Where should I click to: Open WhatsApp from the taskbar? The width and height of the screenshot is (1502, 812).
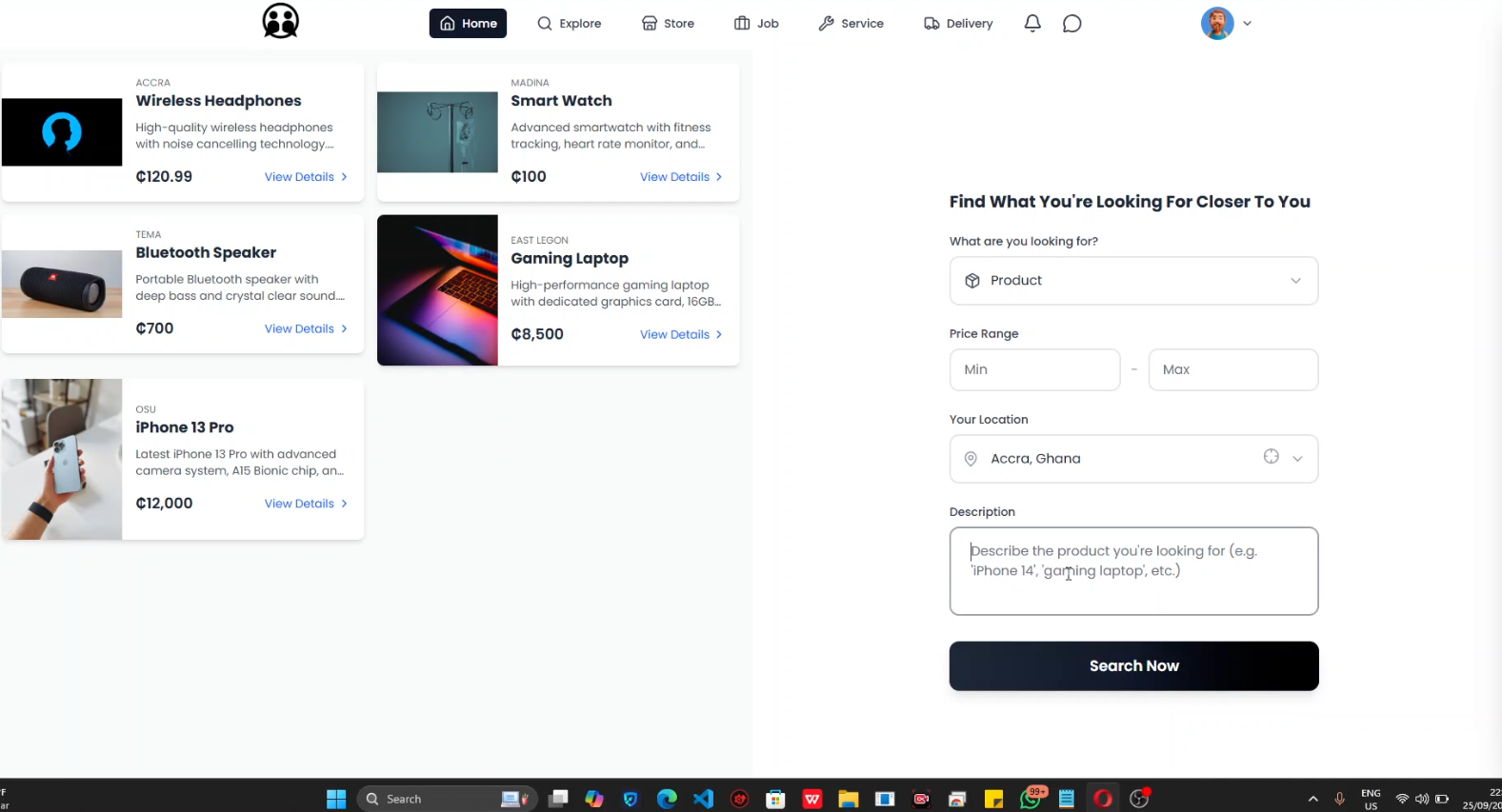click(x=1031, y=799)
